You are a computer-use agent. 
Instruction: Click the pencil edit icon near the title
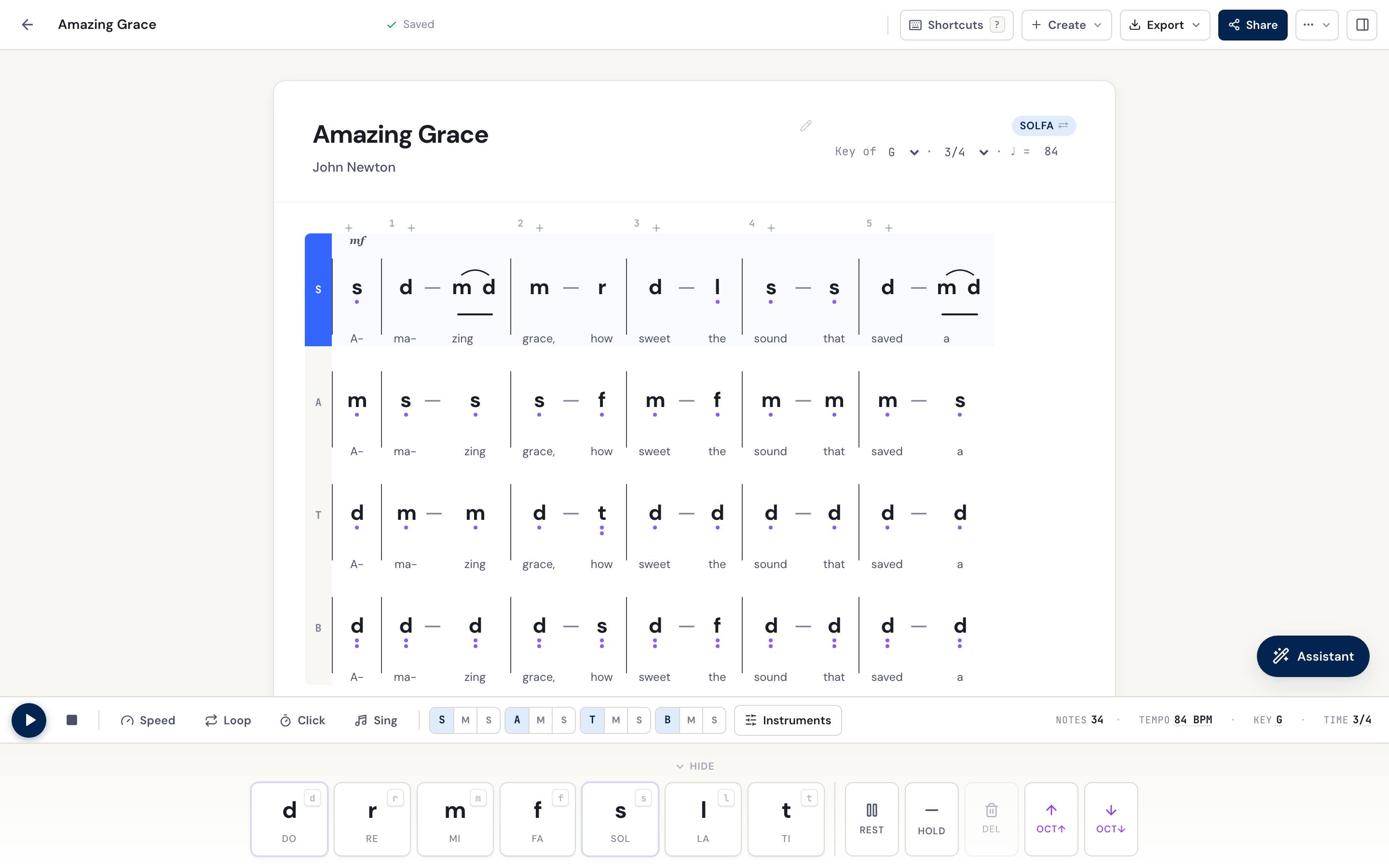pyautogui.click(x=805, y=126)
